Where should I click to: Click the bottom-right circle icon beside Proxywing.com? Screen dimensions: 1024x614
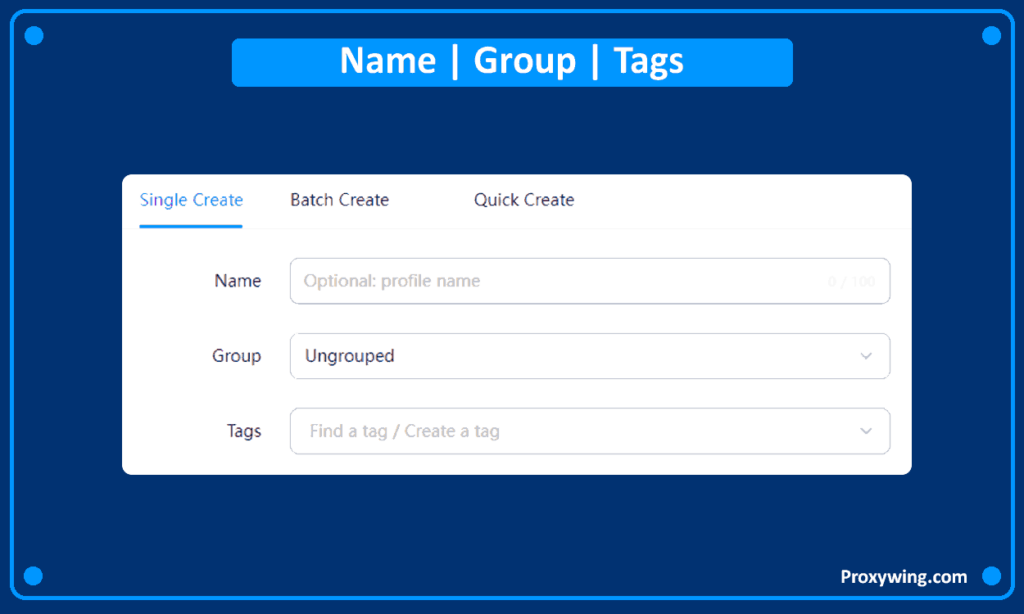(x=991, y=576)
